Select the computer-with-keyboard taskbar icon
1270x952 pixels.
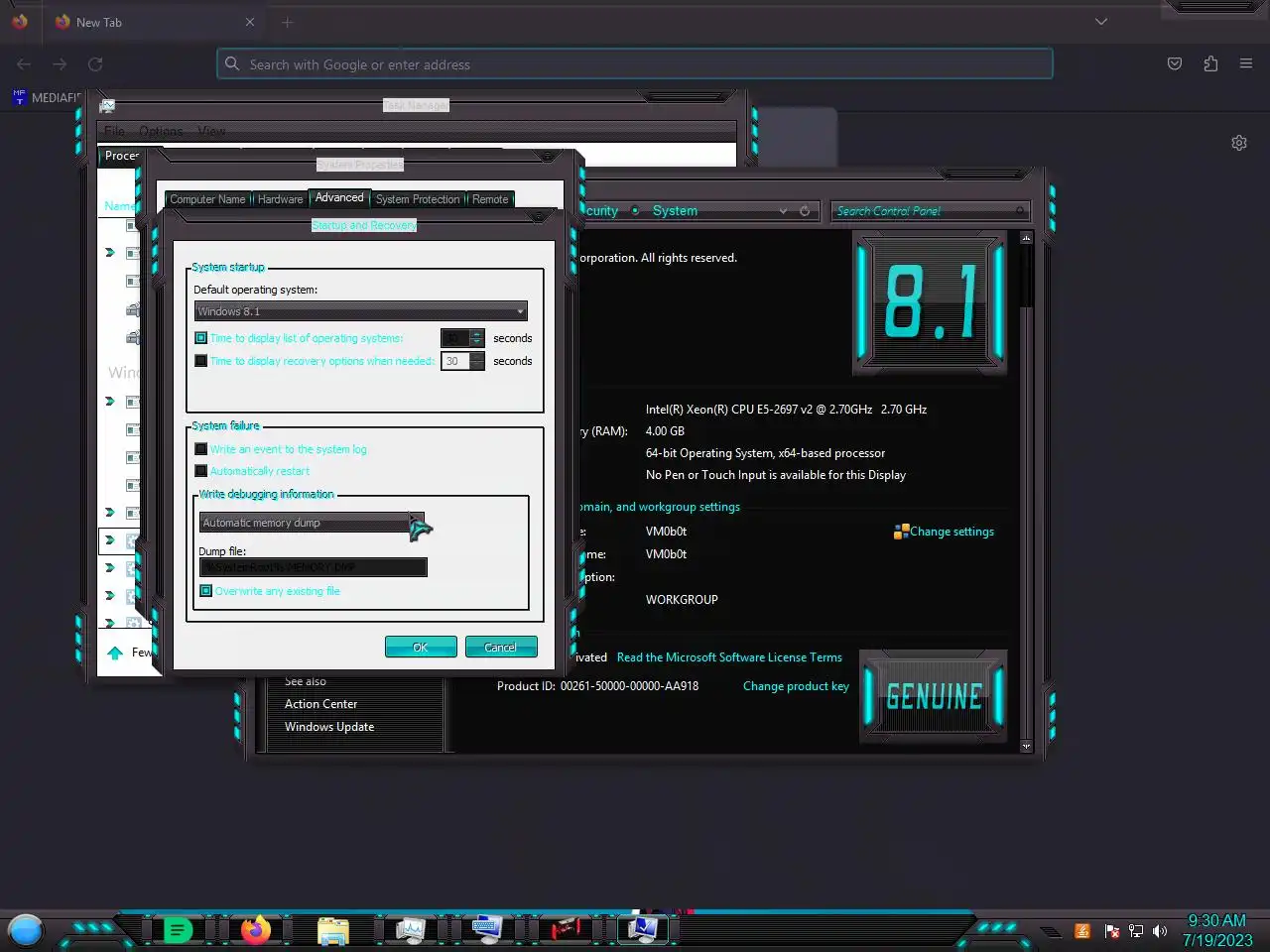[x=486, y=929]
